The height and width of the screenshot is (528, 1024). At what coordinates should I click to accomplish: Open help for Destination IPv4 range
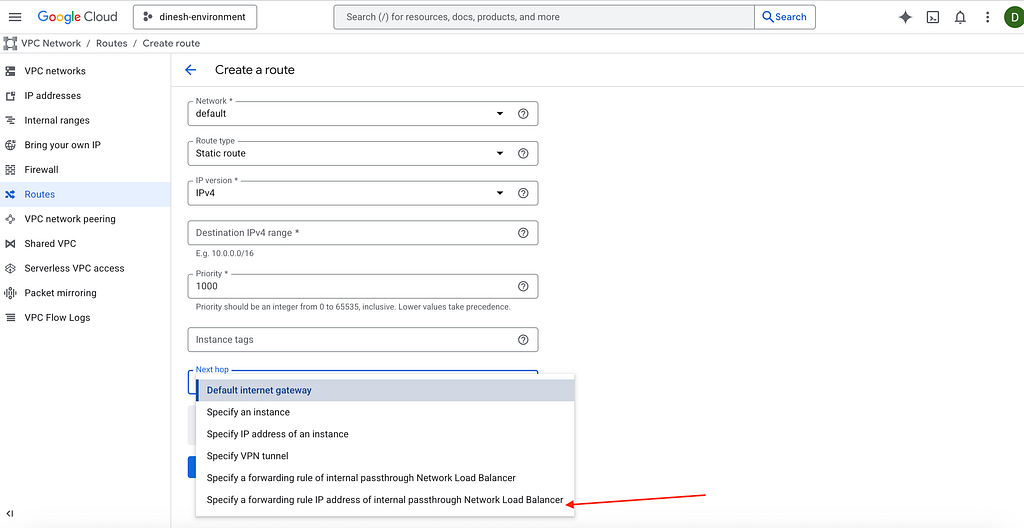[x=522, y=233]
